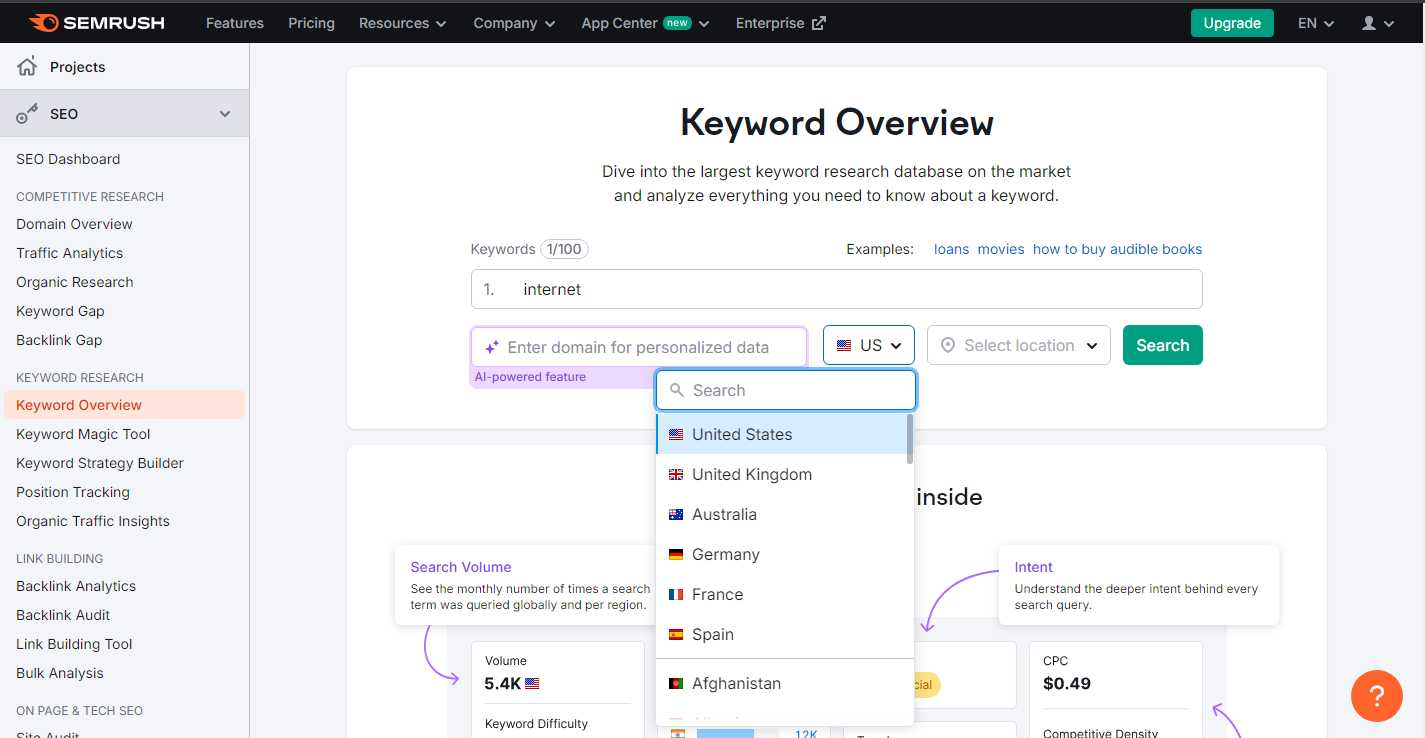
Task: Click the magnifier icon in country search
Action: pyautogui.click(x=677, y=390)
